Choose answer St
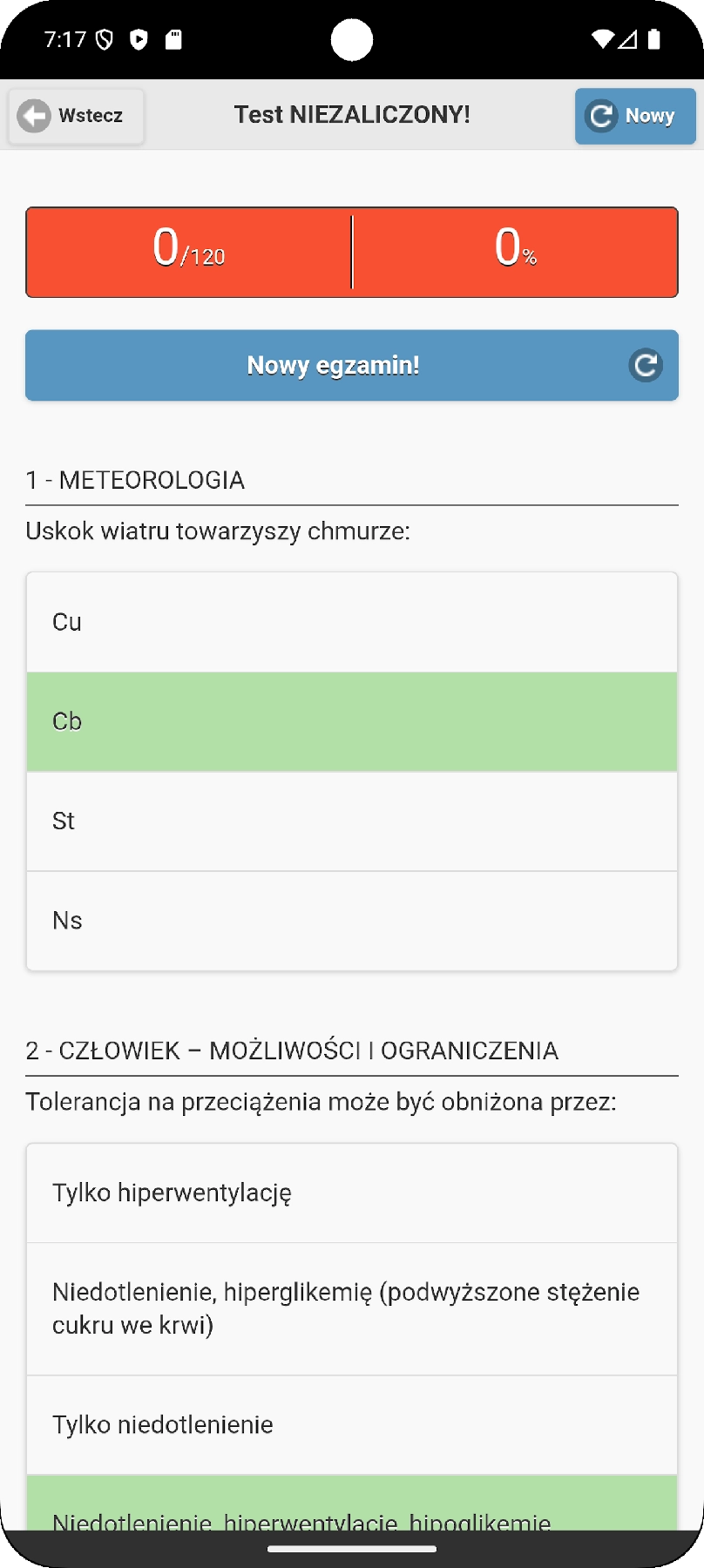This screenshot has width=704, height=1568. tap(352, 821)
